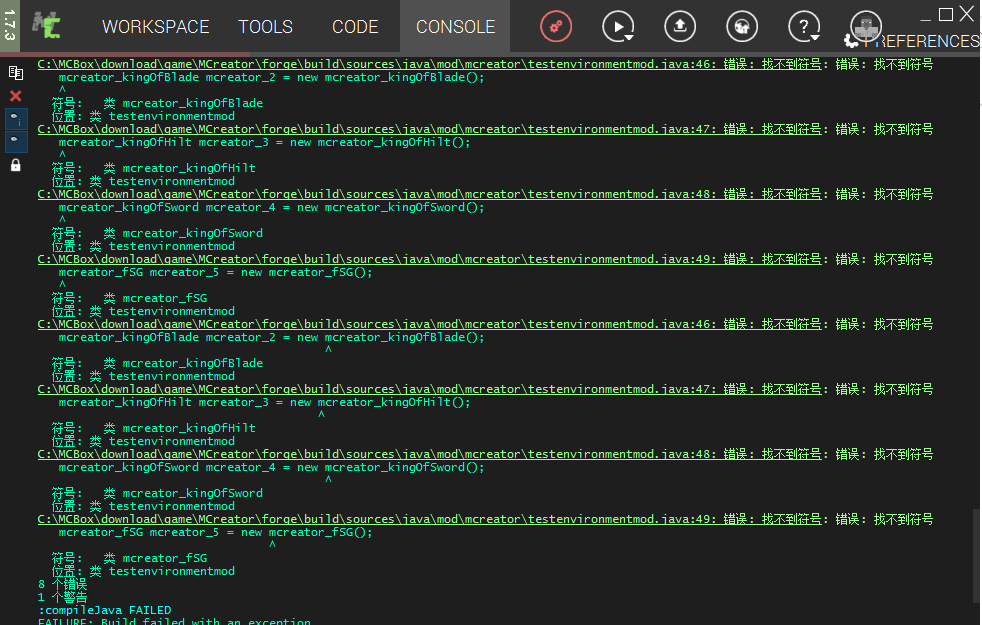982x625 pixels.
Task: Open last testenvironmentmod.java:49 error link
Action: (429, 519)
